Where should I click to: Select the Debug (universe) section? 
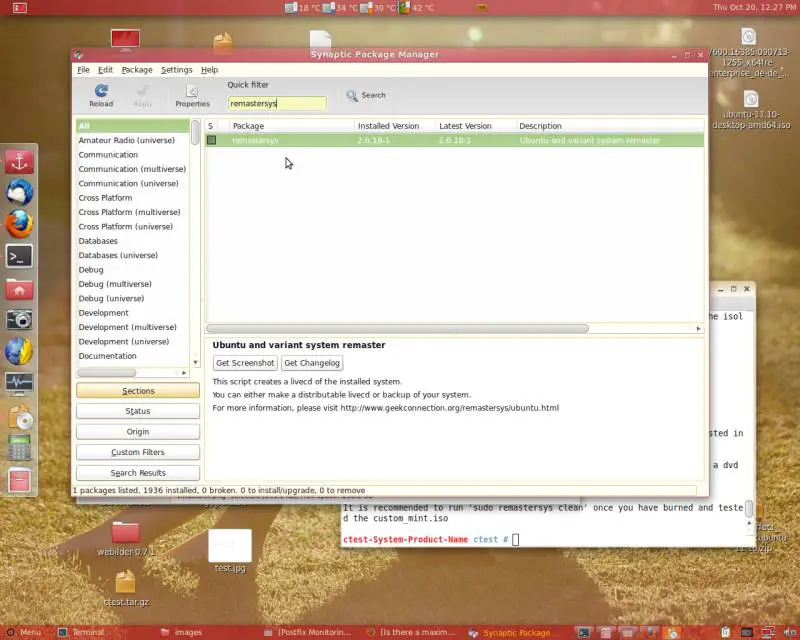click(133, 298)
